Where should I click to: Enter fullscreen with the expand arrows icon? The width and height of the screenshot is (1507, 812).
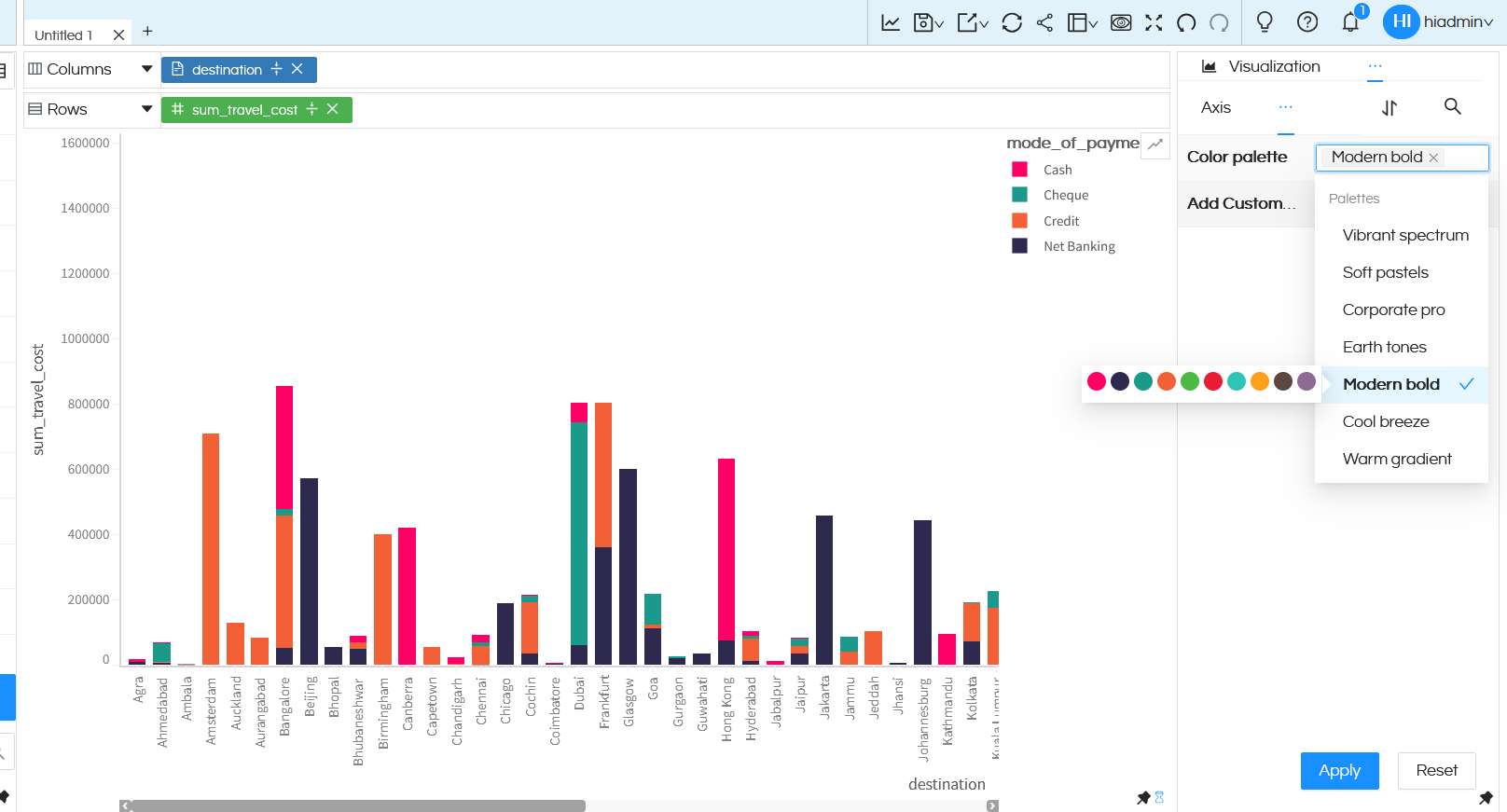coord(1154,22)
